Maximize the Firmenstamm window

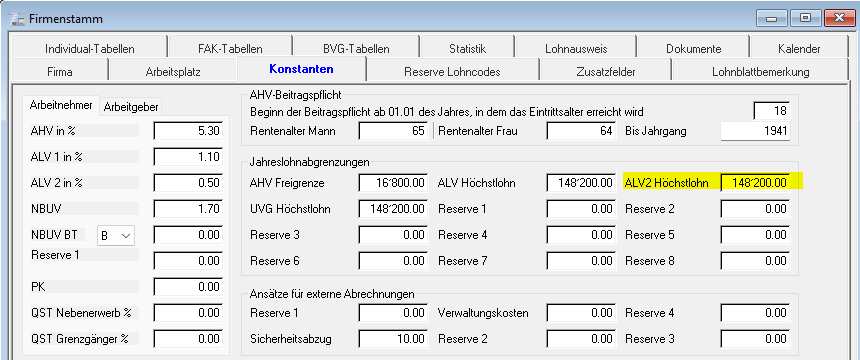[x=805, y=18]
